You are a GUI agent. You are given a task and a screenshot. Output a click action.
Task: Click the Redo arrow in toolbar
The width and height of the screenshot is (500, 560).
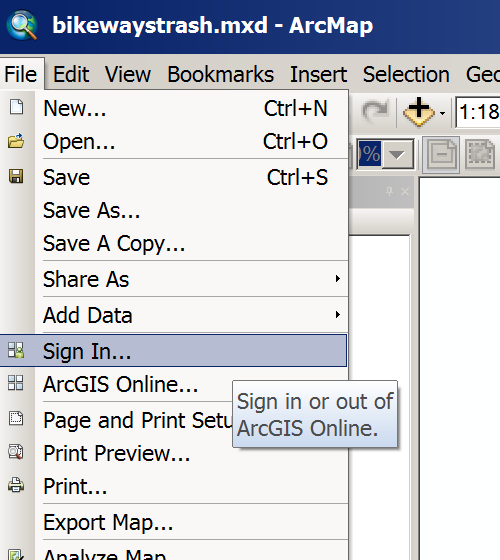375,111
